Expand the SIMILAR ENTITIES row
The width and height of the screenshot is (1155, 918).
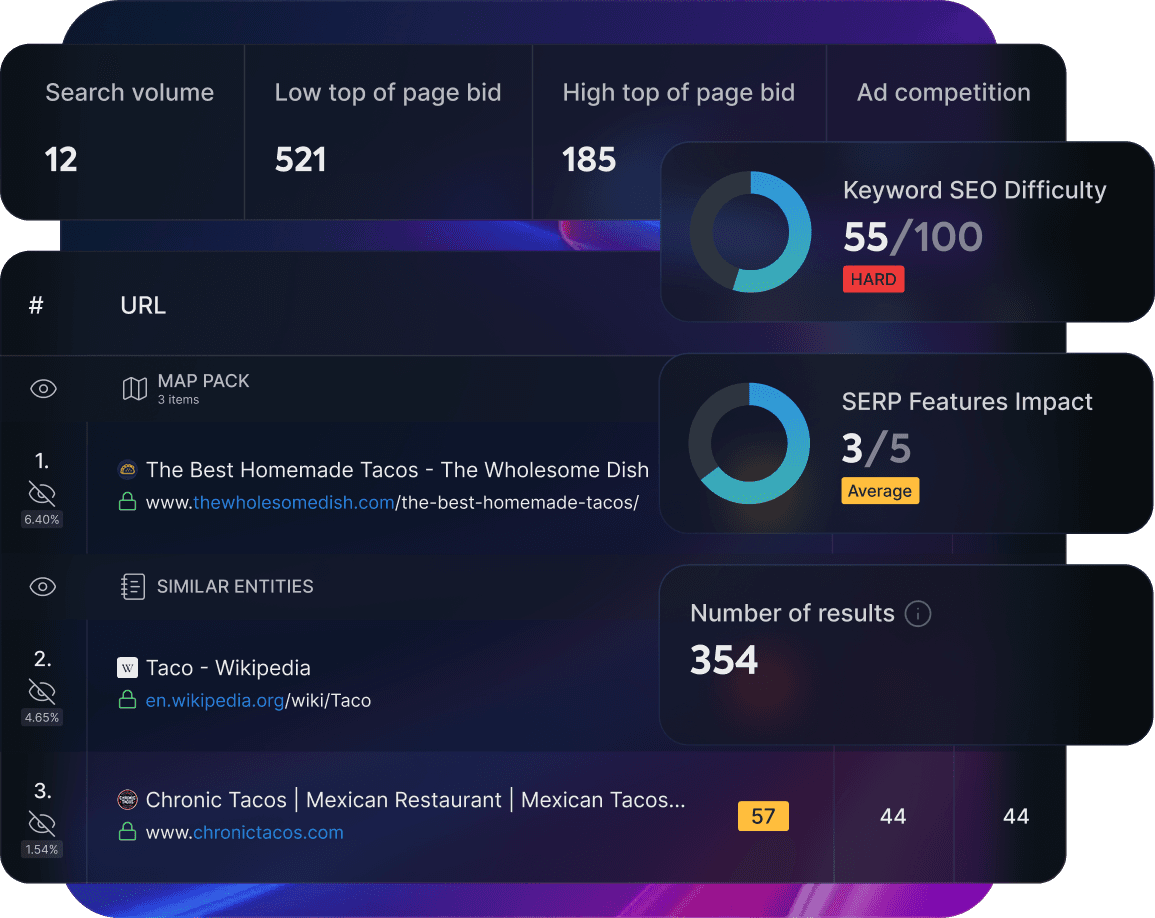point(235,587)
